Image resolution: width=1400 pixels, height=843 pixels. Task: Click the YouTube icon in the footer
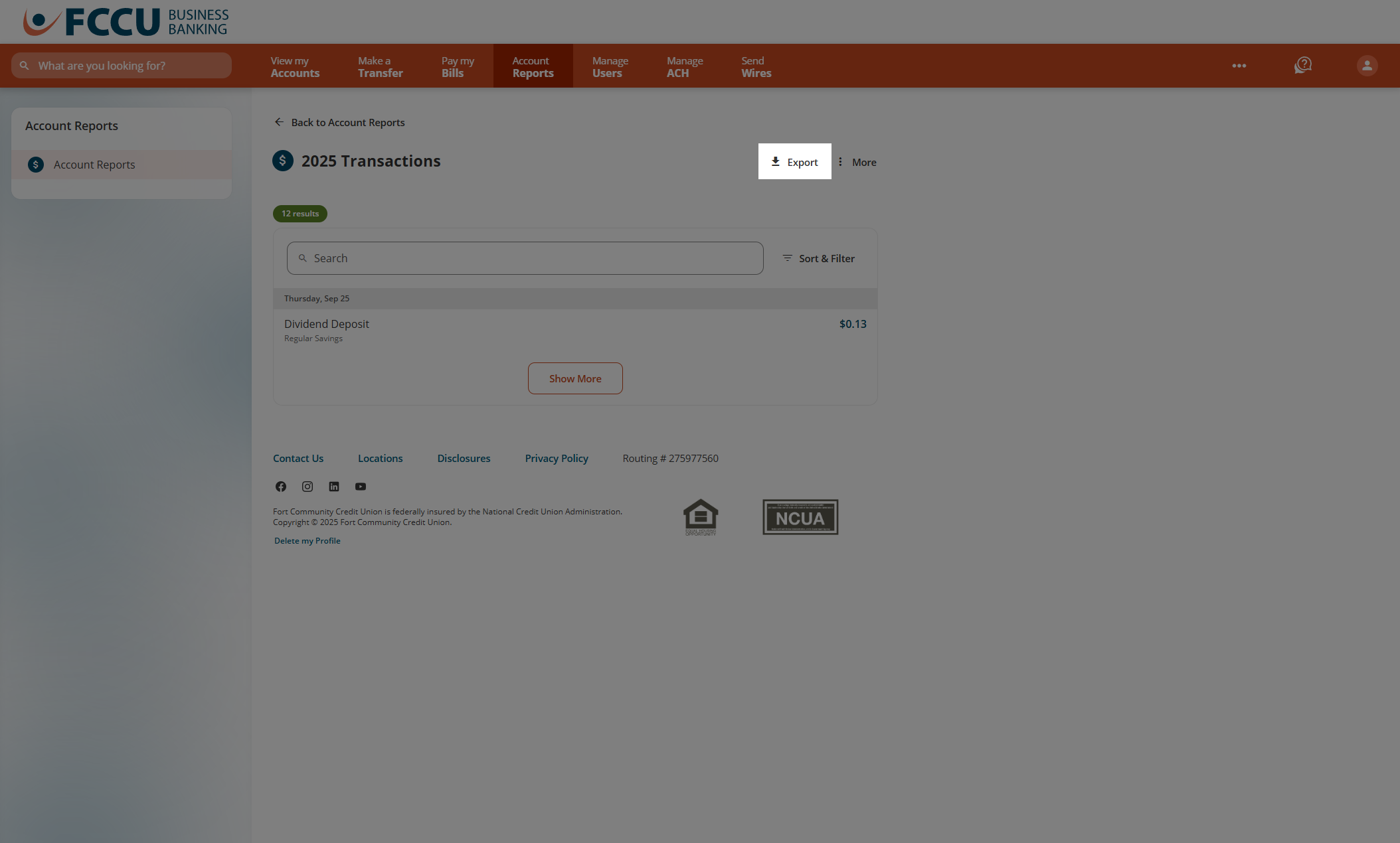[360, 487]
